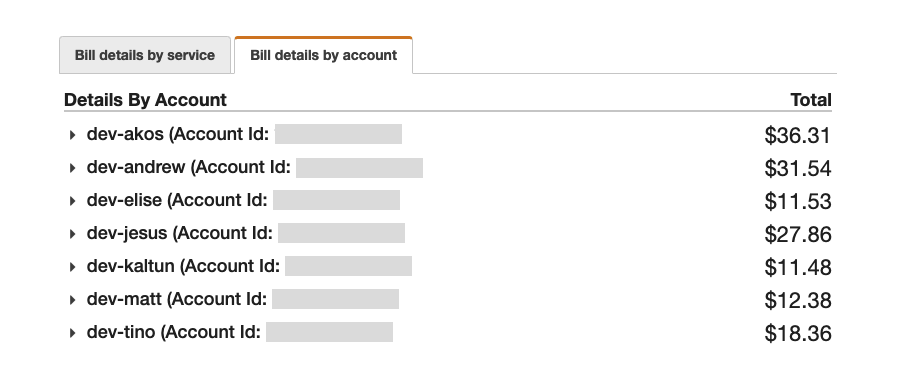Click the dev-tino account name
The width and height of the screenshot is (899, 384).
coord(121,332)
